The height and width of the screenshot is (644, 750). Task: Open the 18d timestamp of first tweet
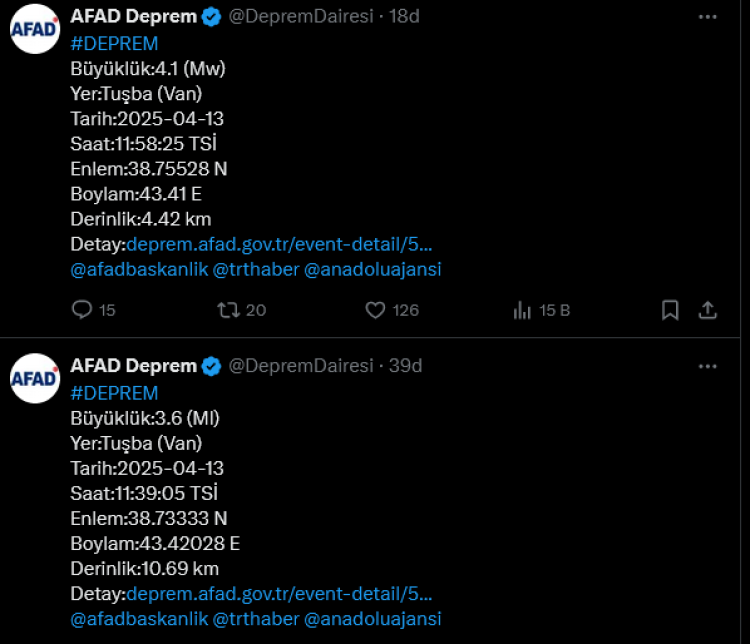coord(404,17)
